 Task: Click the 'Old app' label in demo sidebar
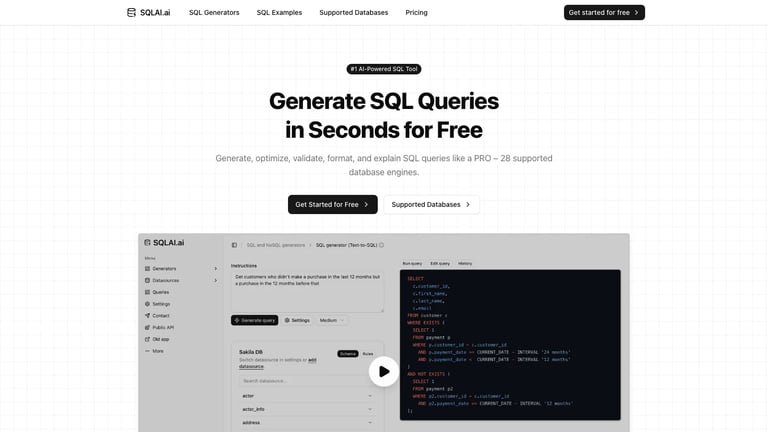(161, 339)
